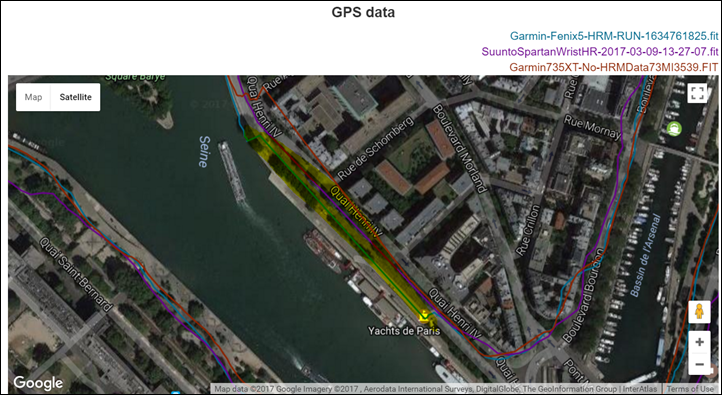Open the SuuntoSpartanWristHR .fit file link
This screenshot has height=395, width=722.
click(x=600, y=52)
